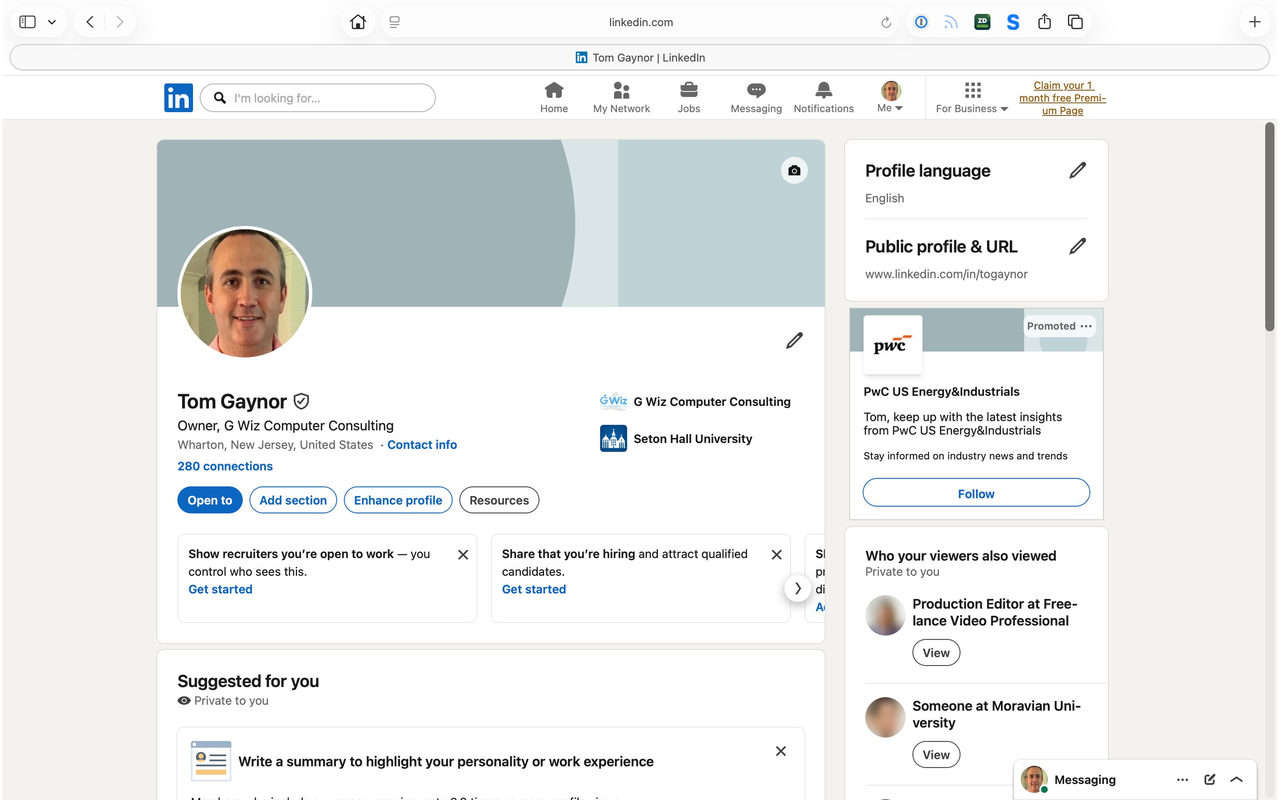1280x800 pixels.
Task: Click PwC US Energy&Industrials ad title
Action: [941, 392]
